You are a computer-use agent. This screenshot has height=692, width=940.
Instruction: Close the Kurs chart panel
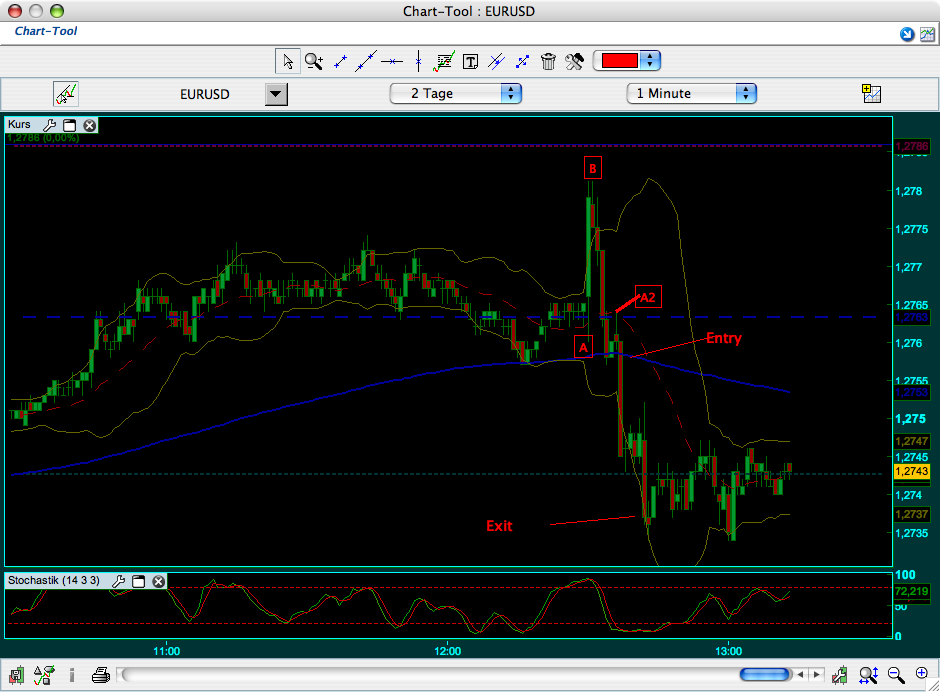point(89,125)
